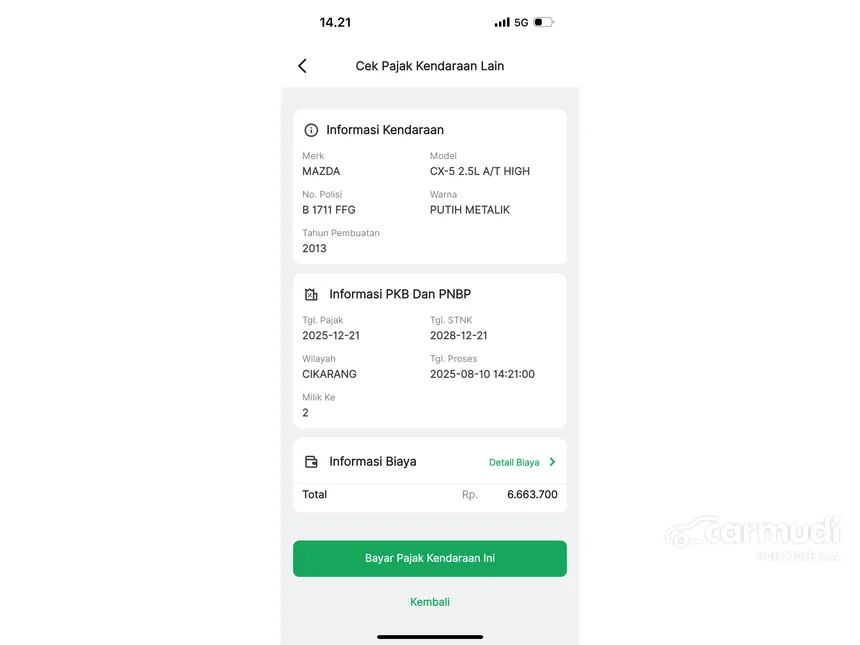
Task: Click the status bar time 14.21
Action: (x=335, y=22)
